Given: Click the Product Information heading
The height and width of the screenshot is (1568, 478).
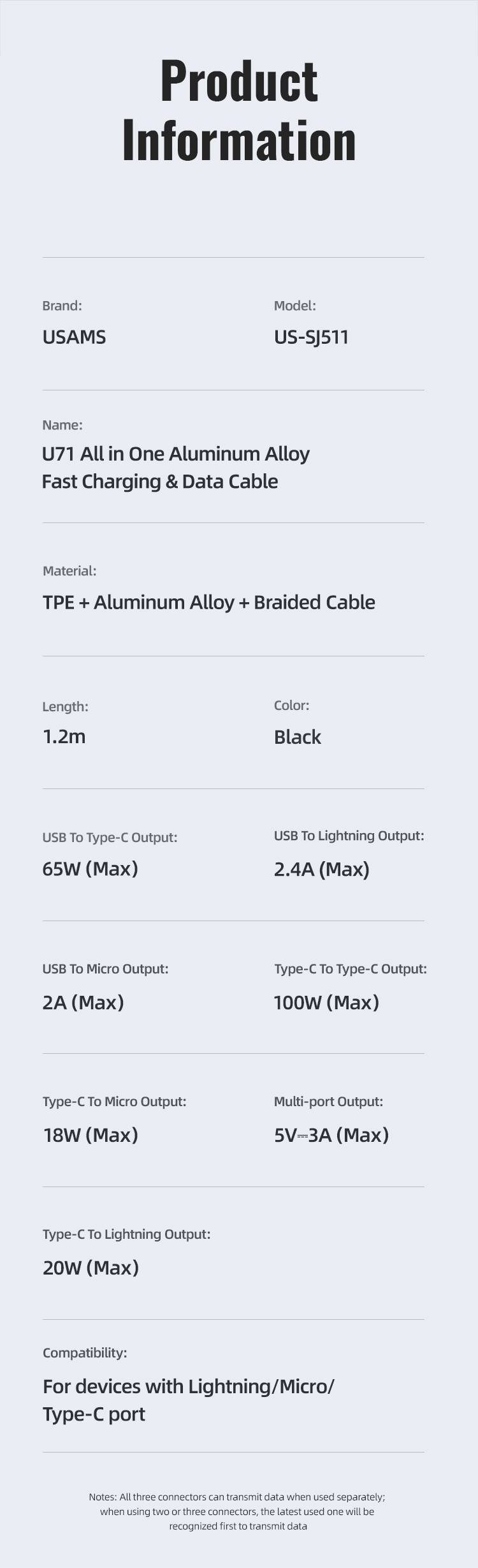Looking at the screenshot, I should (x=239, y=110).
